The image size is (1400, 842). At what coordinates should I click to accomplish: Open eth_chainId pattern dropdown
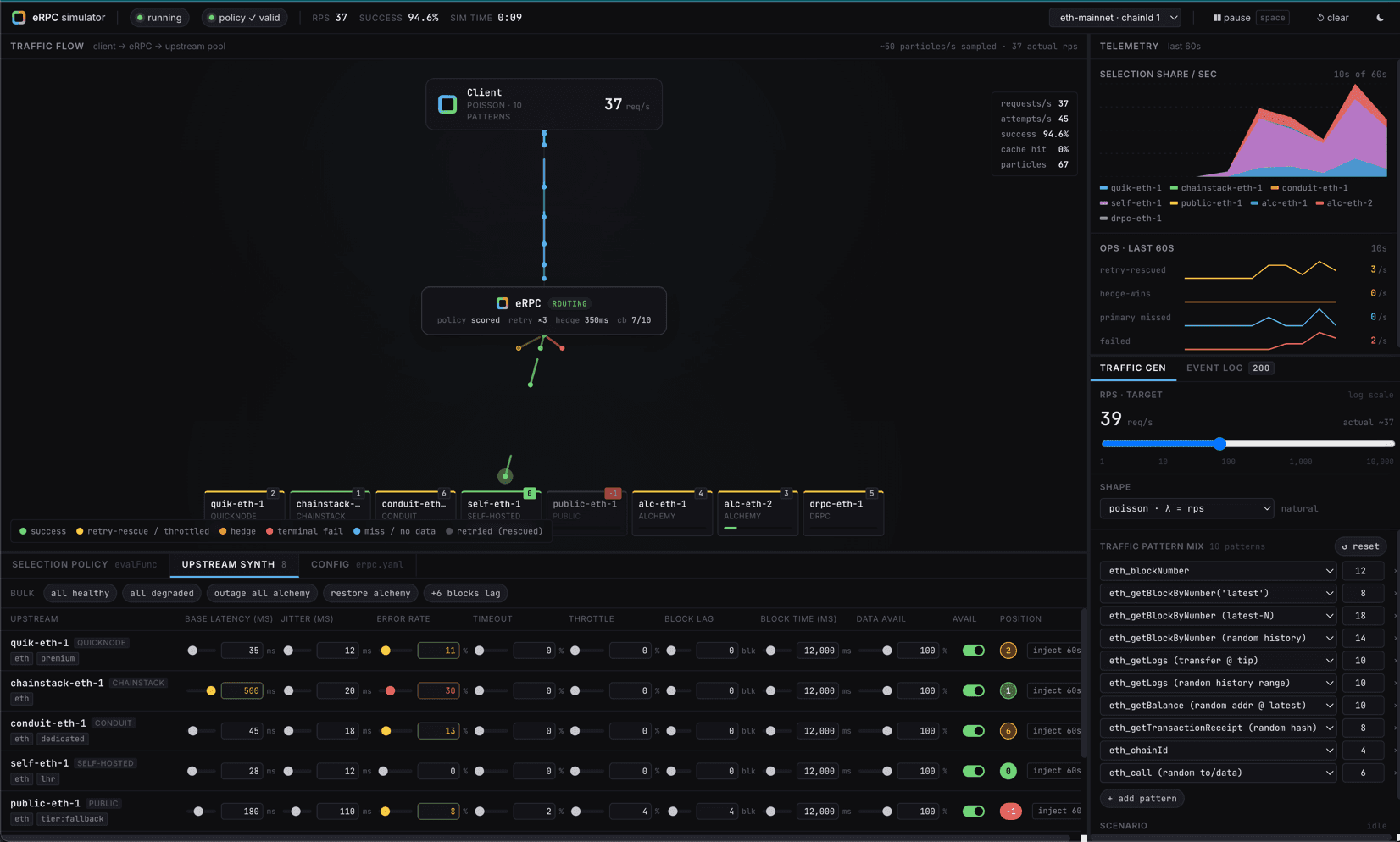1219,751
